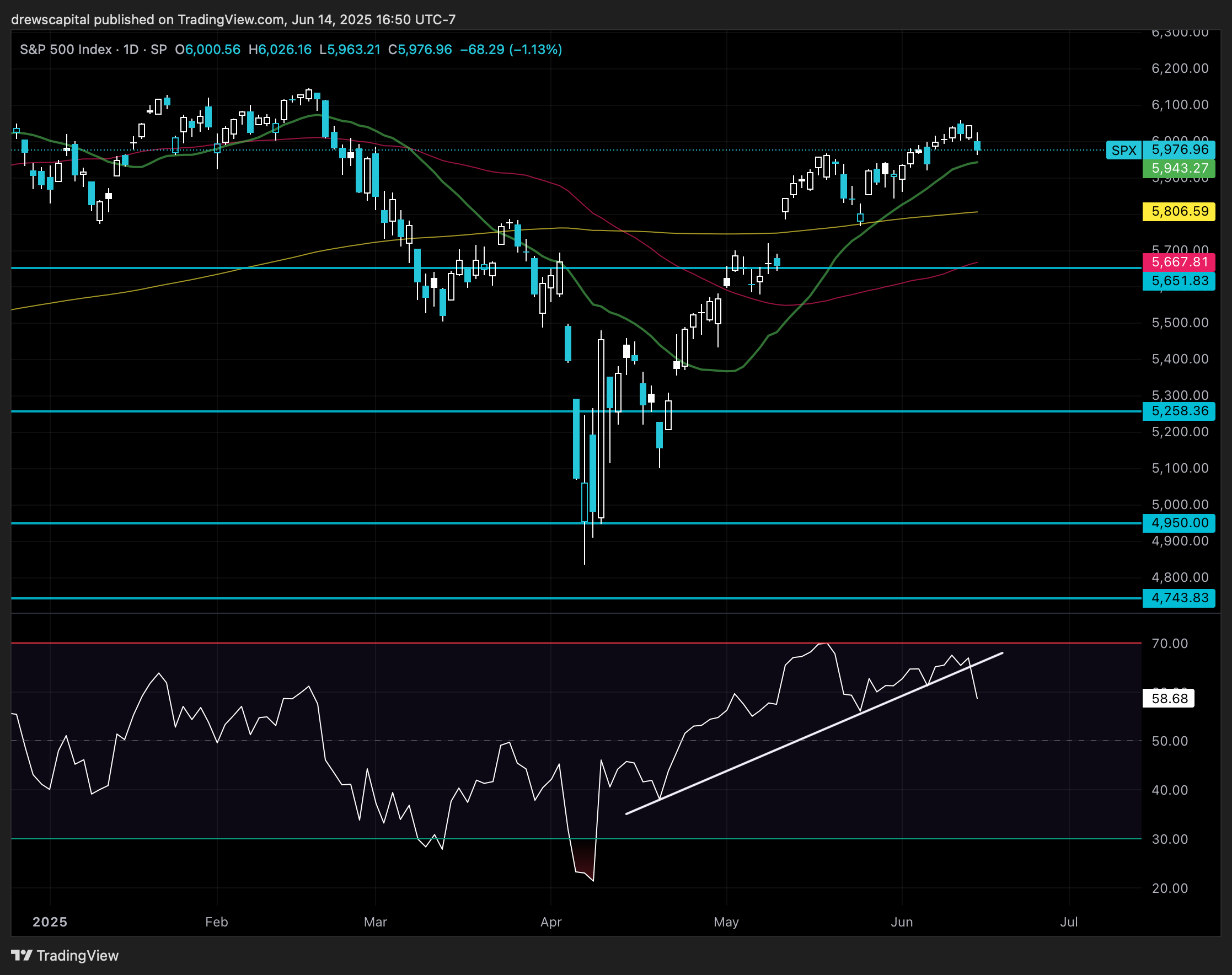Click the 5,258.36 horizontal level label
1232x975 pixels.
[x=1179, y=411]
